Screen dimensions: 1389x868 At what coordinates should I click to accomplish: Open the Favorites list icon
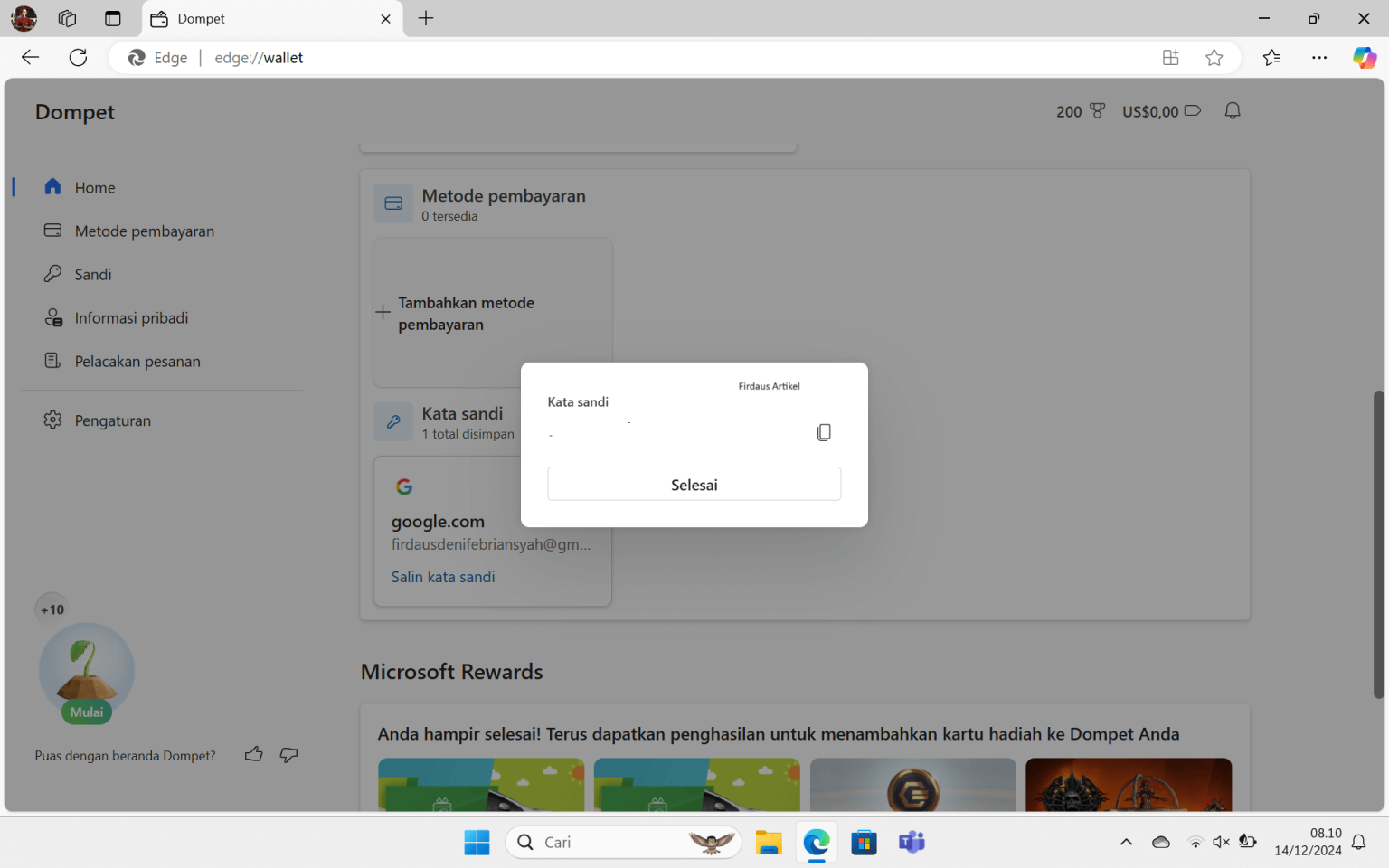click(x=1271, y=57)
